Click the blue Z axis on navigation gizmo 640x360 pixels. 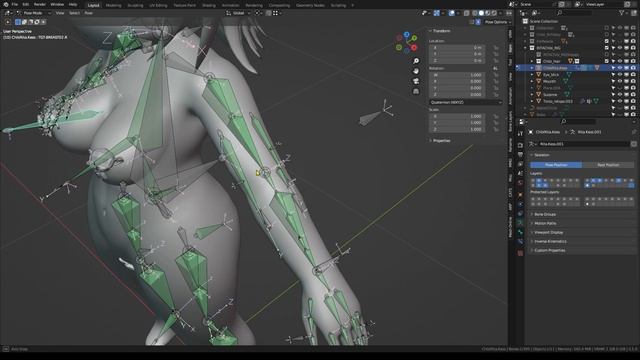pos(407,35)
